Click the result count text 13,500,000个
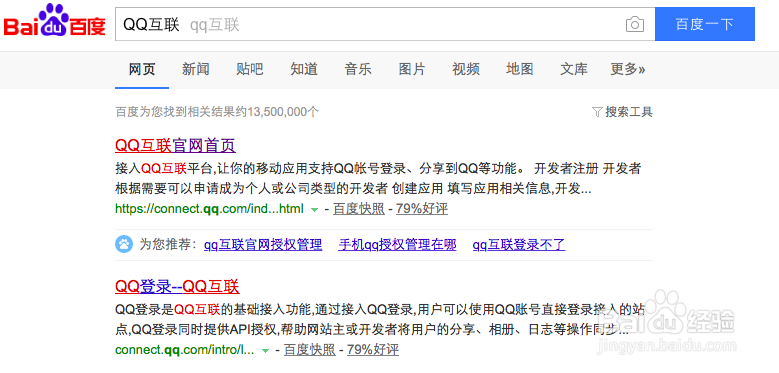 point(283,112)
